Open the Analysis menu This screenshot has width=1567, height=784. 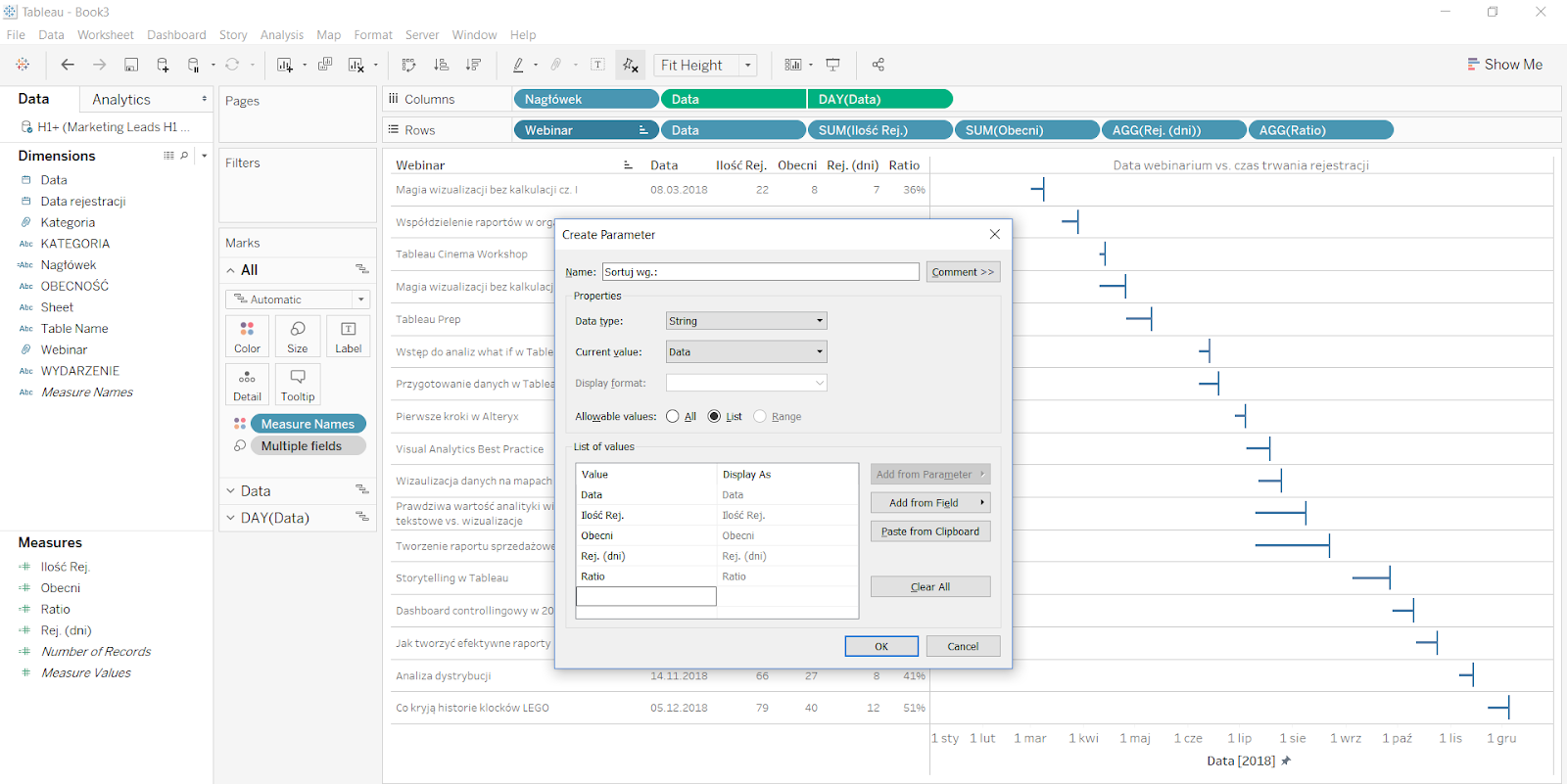281,35
